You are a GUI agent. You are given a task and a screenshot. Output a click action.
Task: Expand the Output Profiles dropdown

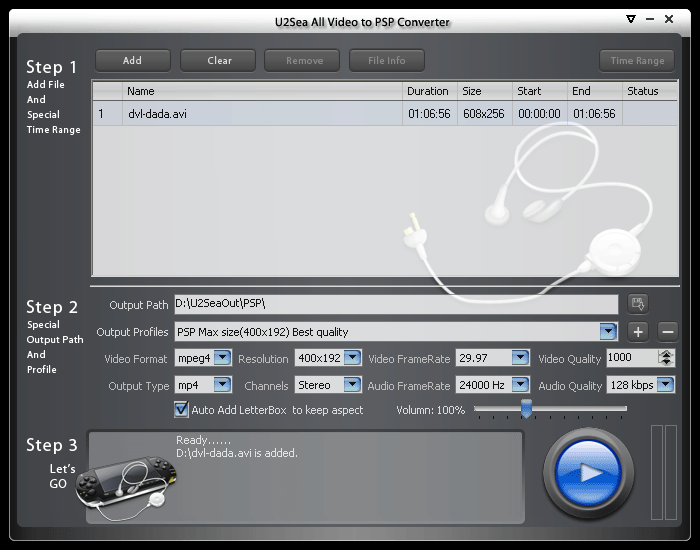(608, 332)
